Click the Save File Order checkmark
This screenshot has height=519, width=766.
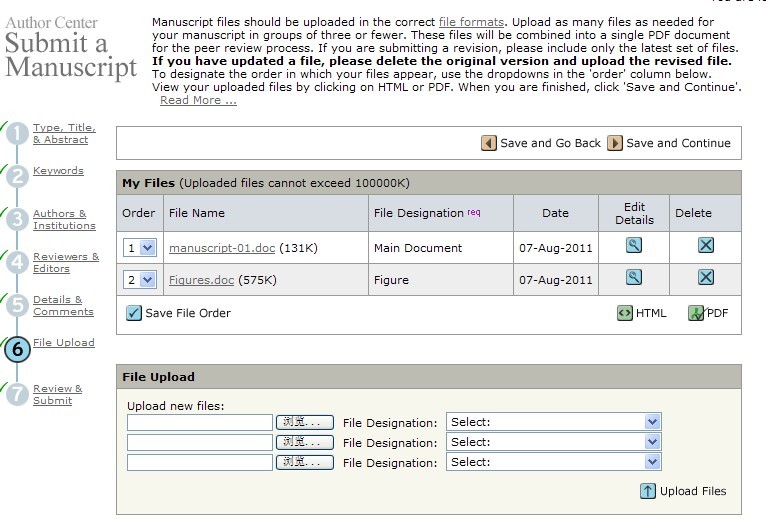tap(134, 313)
